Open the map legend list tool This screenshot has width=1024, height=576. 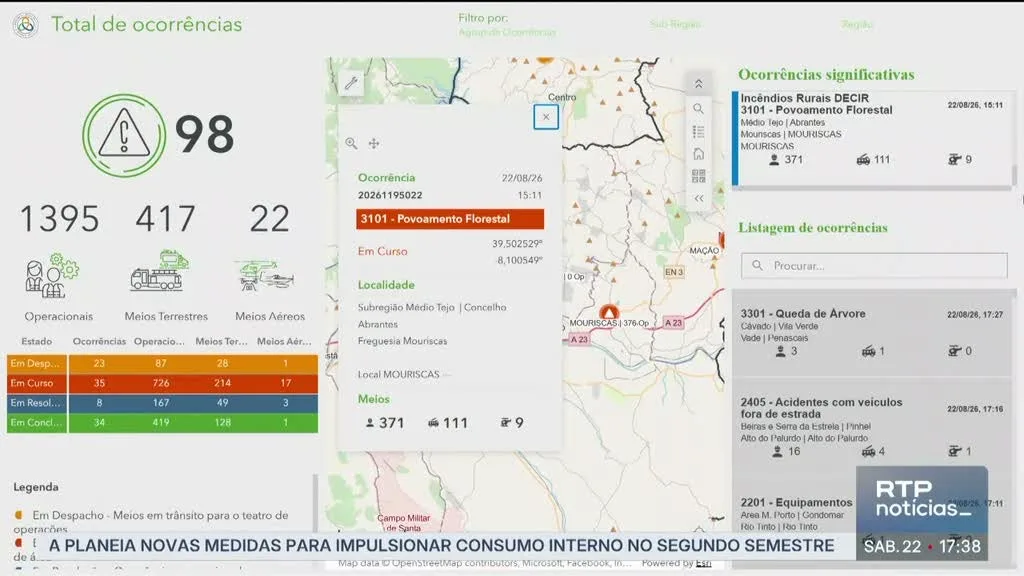coord(698,131)
